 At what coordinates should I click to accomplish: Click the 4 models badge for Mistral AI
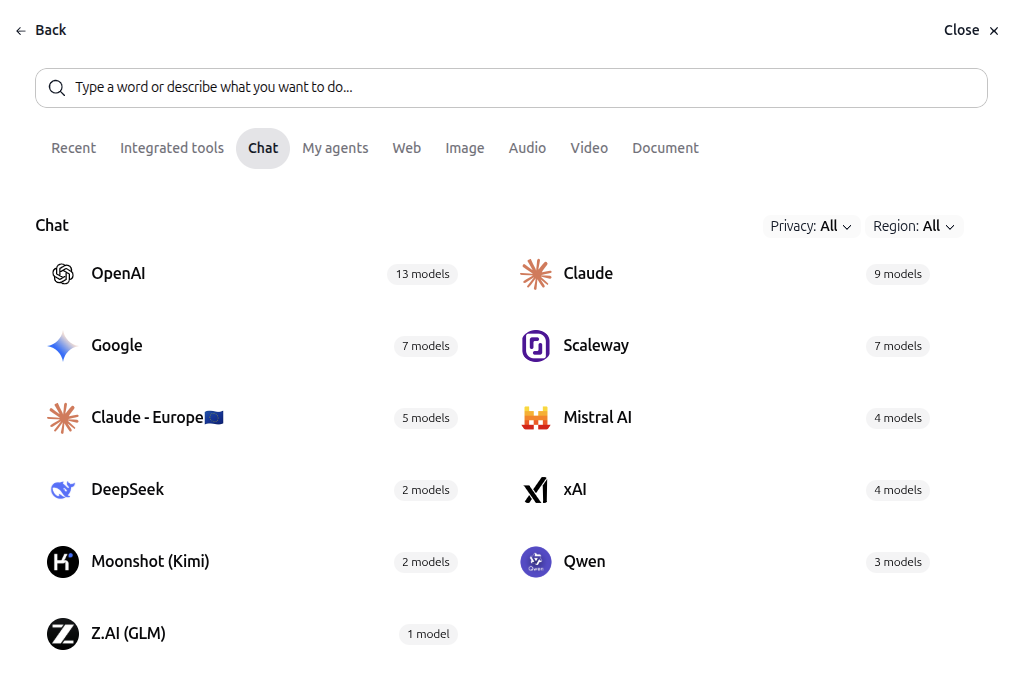pos(898,418)
